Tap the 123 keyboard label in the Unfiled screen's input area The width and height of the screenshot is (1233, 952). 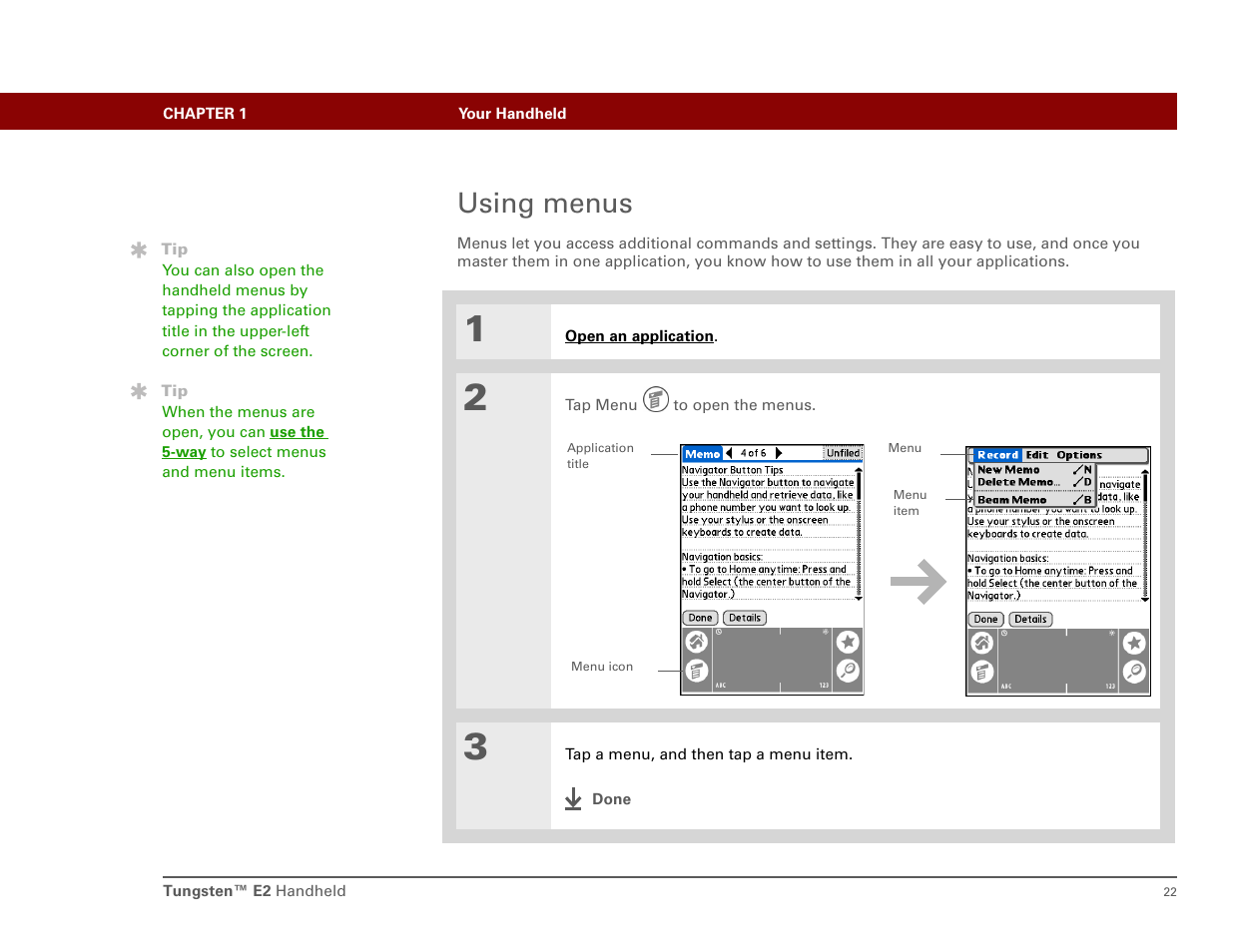tap(824, 686)
